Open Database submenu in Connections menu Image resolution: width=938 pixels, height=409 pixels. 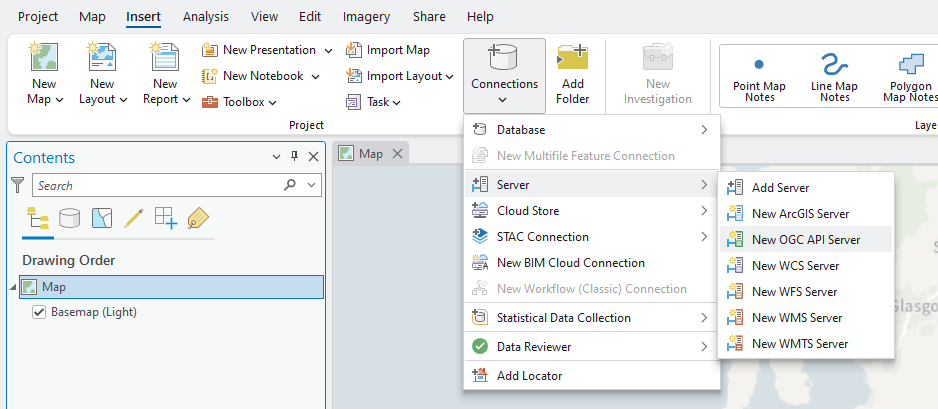point(592,130)
